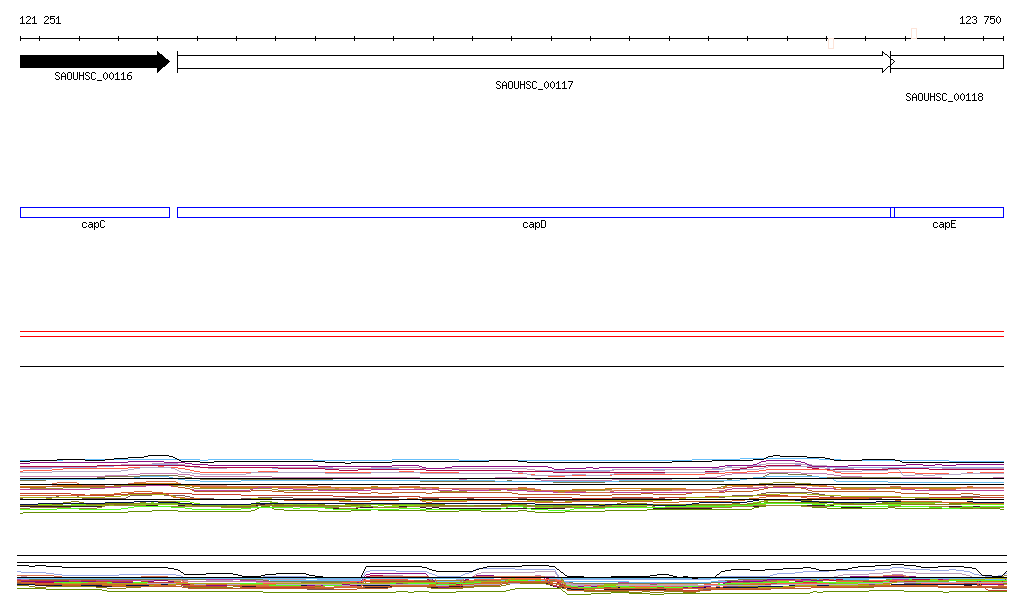
Task: Click the pink marker above the ruler
Action: coord(914,32)
